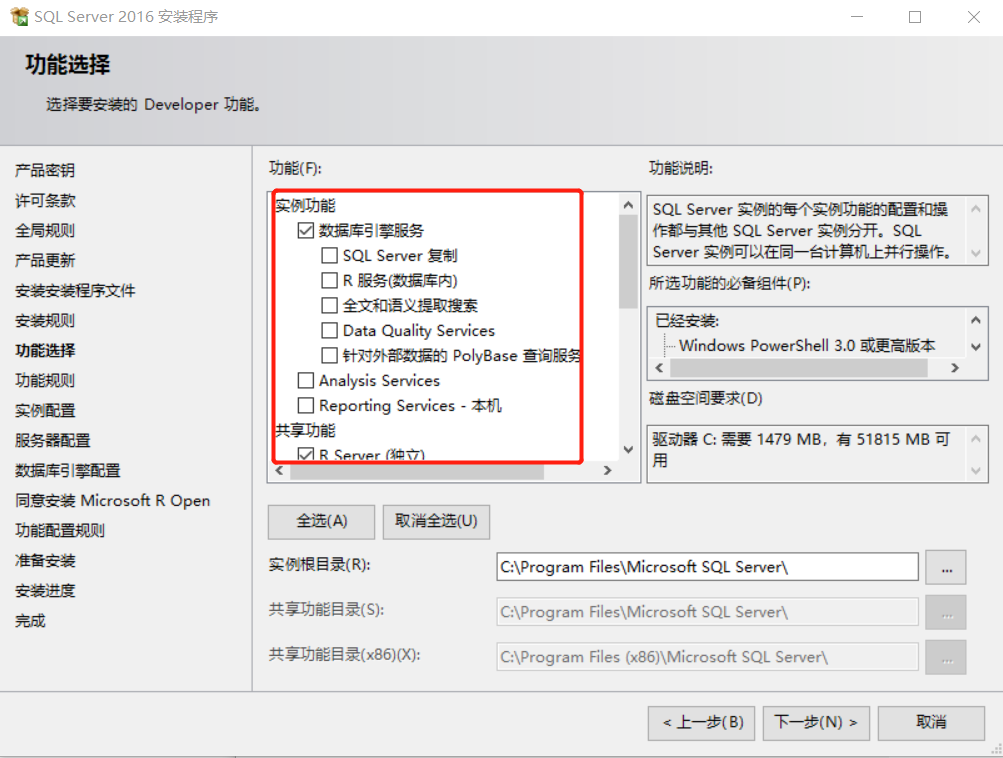
Task: Proceed with 下一步(N) button
Action: pos(816,723)
